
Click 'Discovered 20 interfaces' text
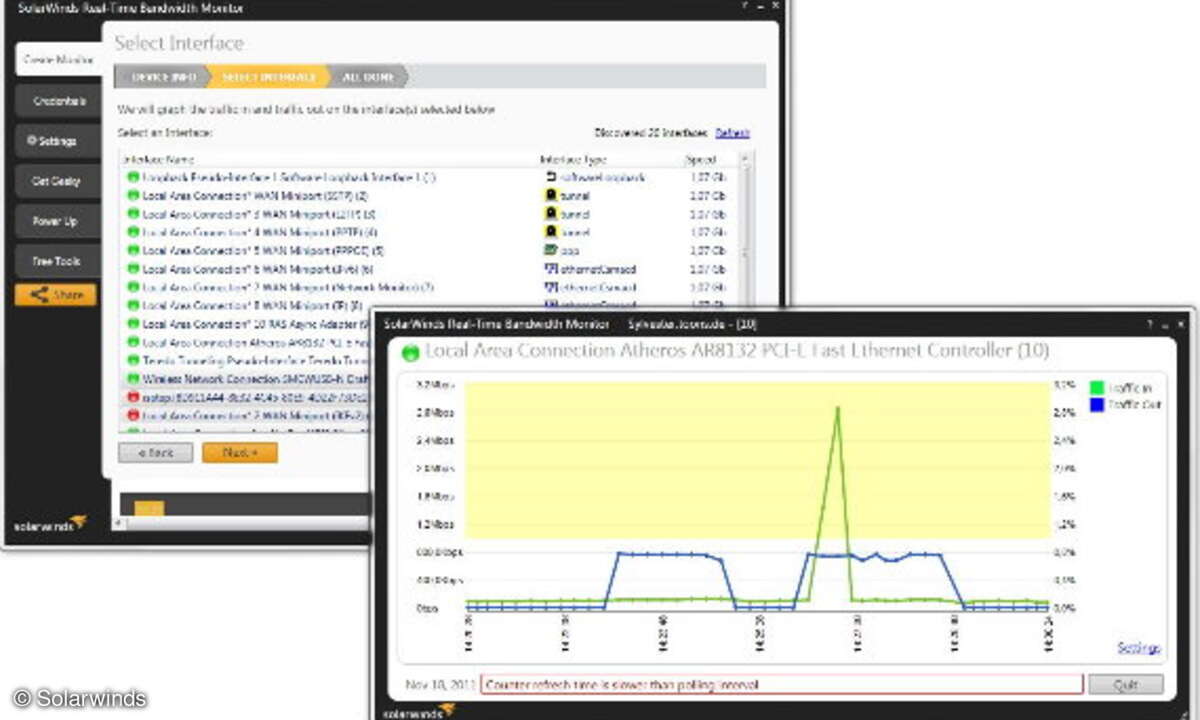point(651,133)
